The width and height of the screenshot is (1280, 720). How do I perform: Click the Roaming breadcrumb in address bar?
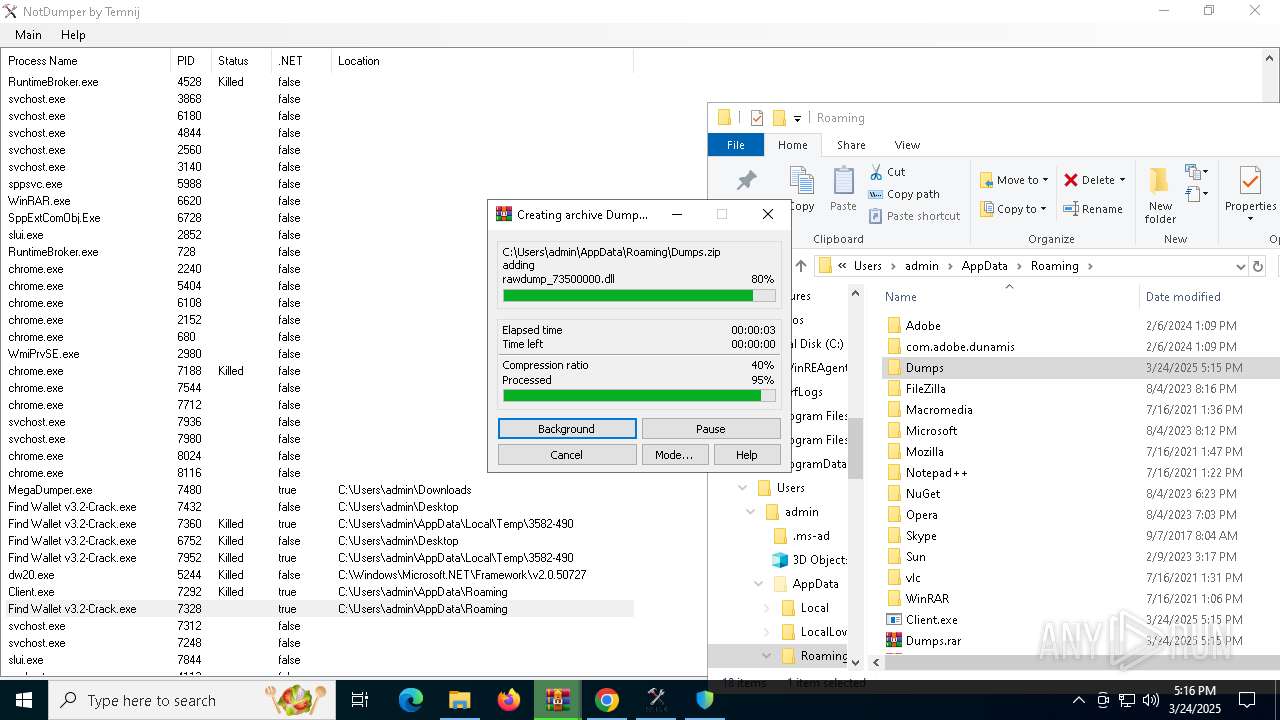[x=1054, y=266]
